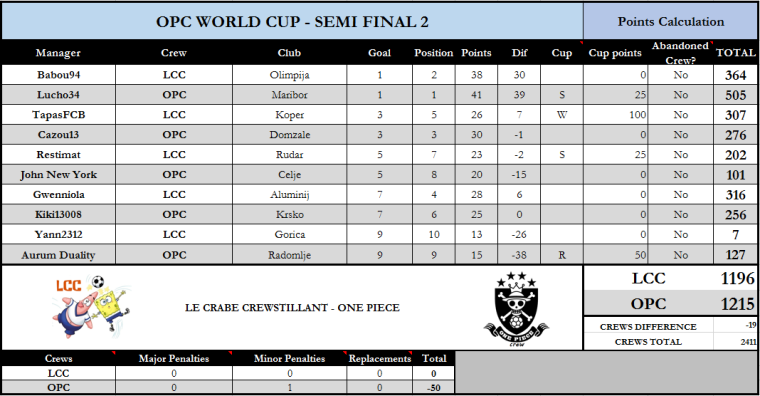Image resolution: width=760 pixels, height=396 pixels.
Task: Click the One Piece skull crest logo
Action: coord(517,309)
